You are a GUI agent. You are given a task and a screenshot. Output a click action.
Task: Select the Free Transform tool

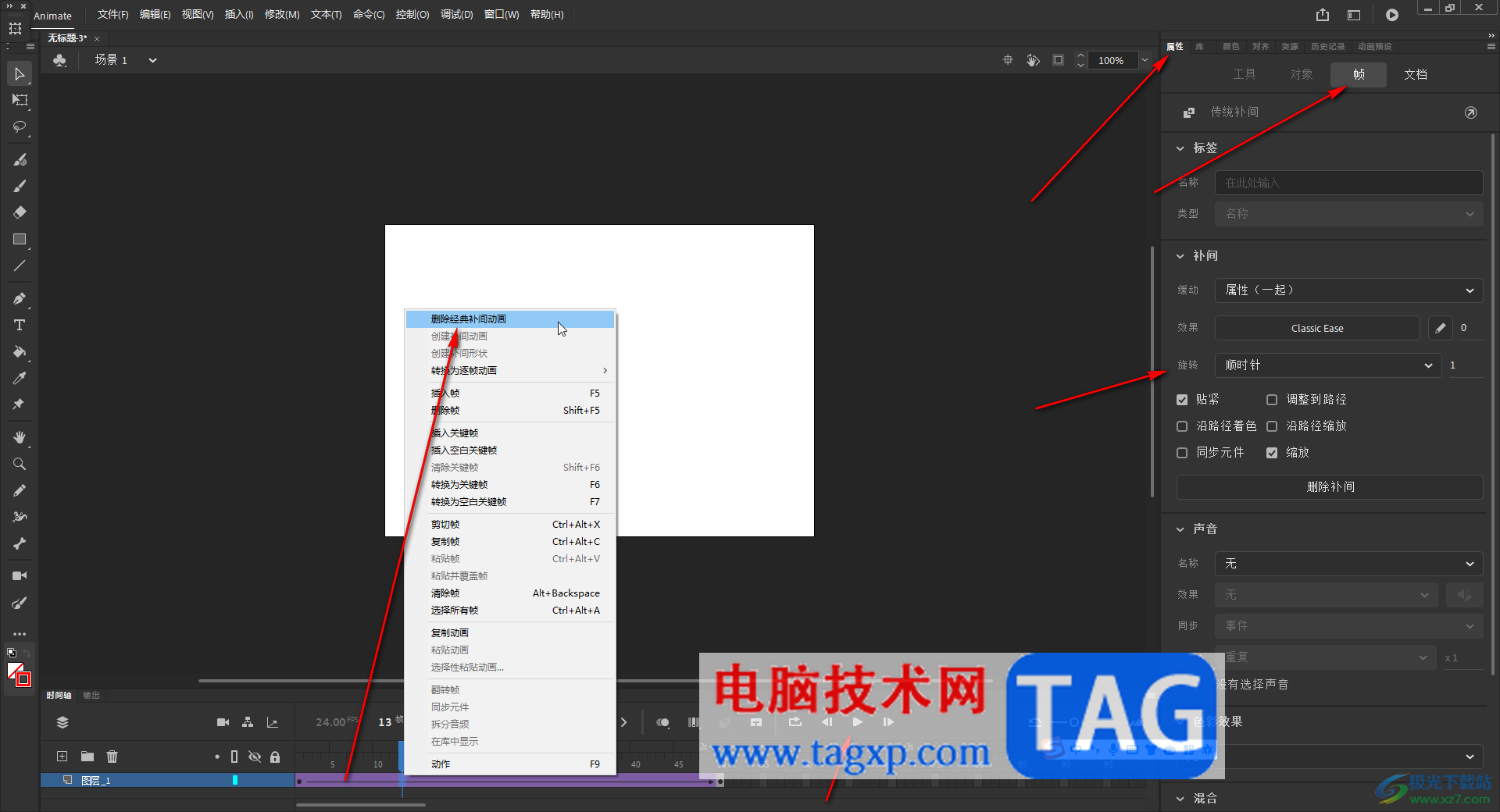20,100
